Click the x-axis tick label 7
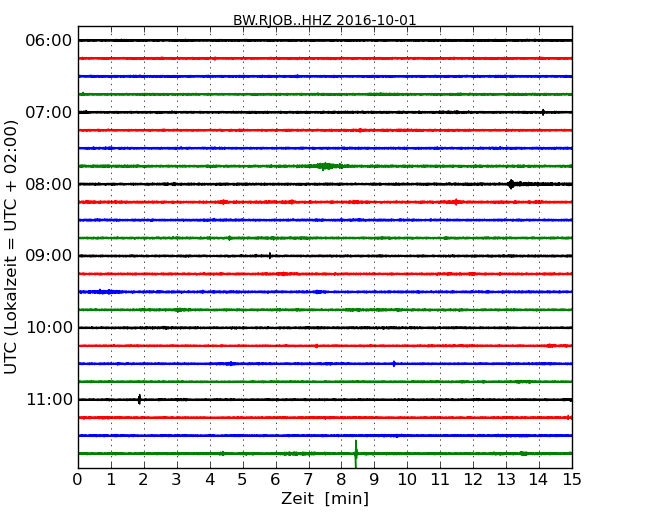This screenshot has height=520, width=650. pos(308,480)
